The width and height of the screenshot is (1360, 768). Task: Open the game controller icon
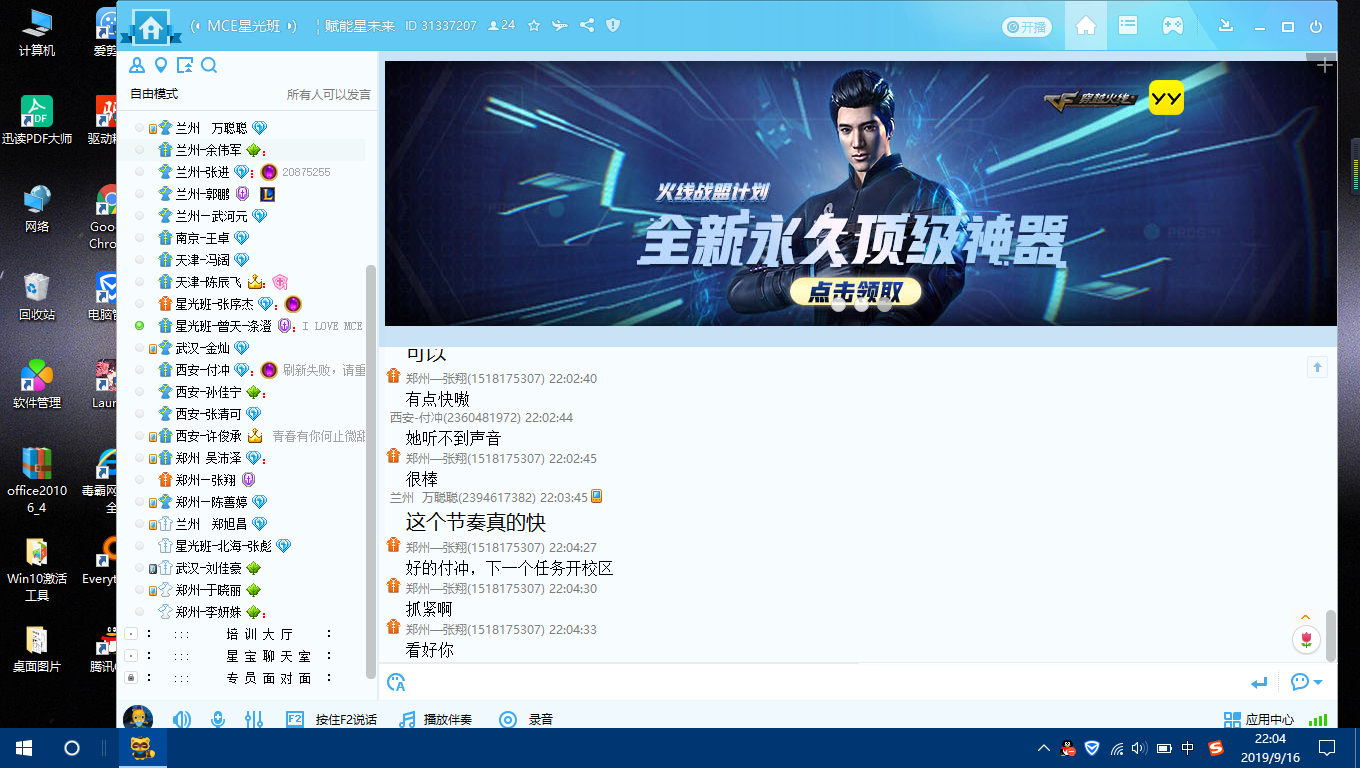(1172, 26)
